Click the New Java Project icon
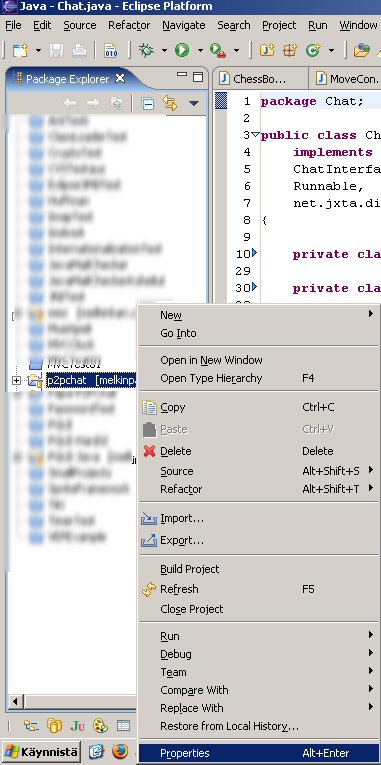 (267, 50)
